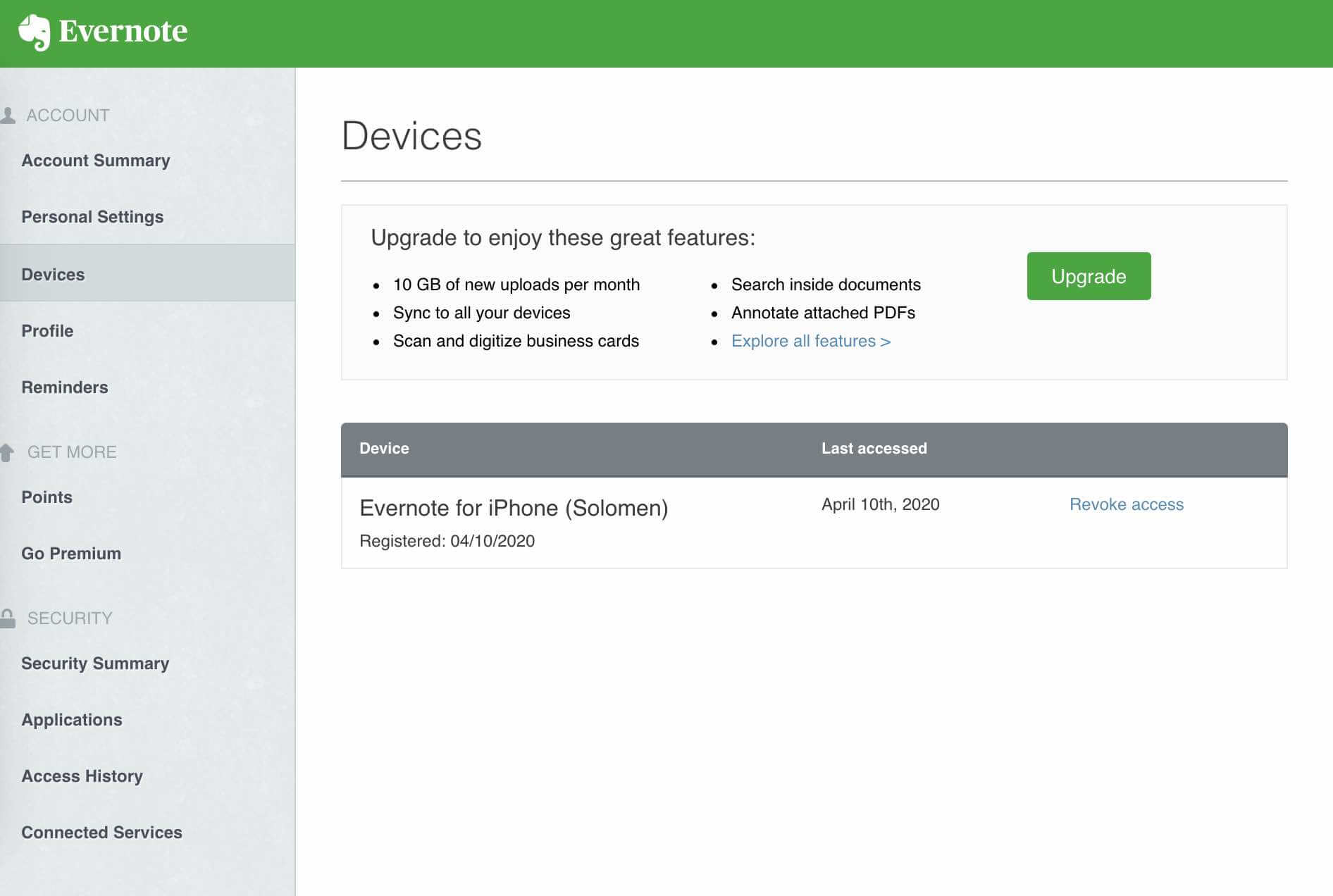The image size is (1333, 896).
Task: Open Connected Services
Action: pyautogui.click(x=101, y=833)
